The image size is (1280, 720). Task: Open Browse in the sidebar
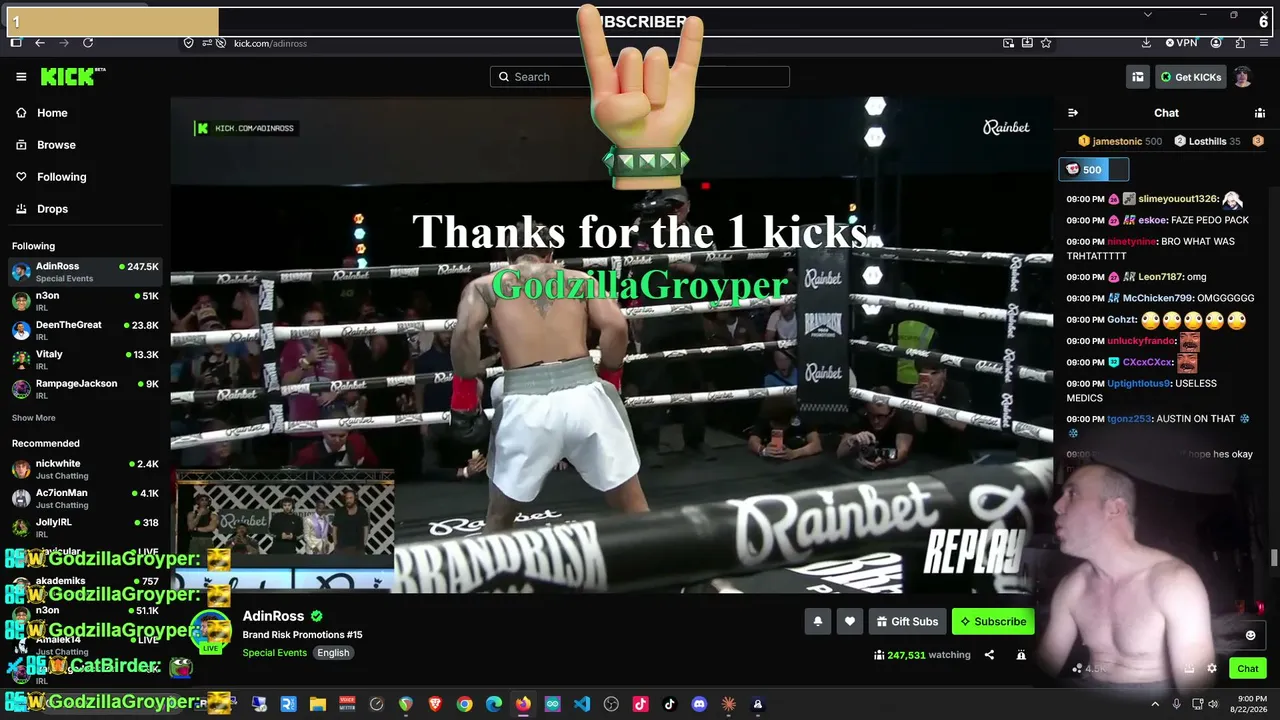[56, 145]
